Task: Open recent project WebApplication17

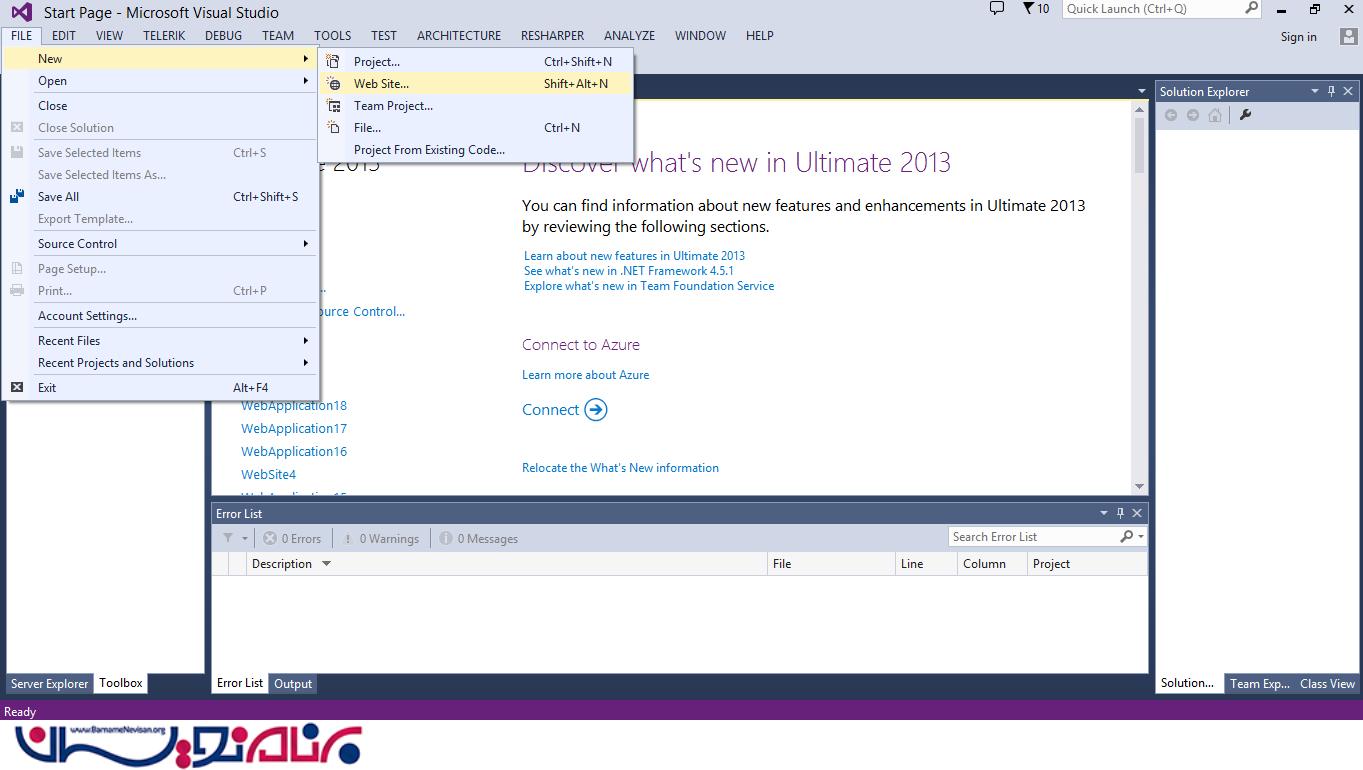Action: 294,428
